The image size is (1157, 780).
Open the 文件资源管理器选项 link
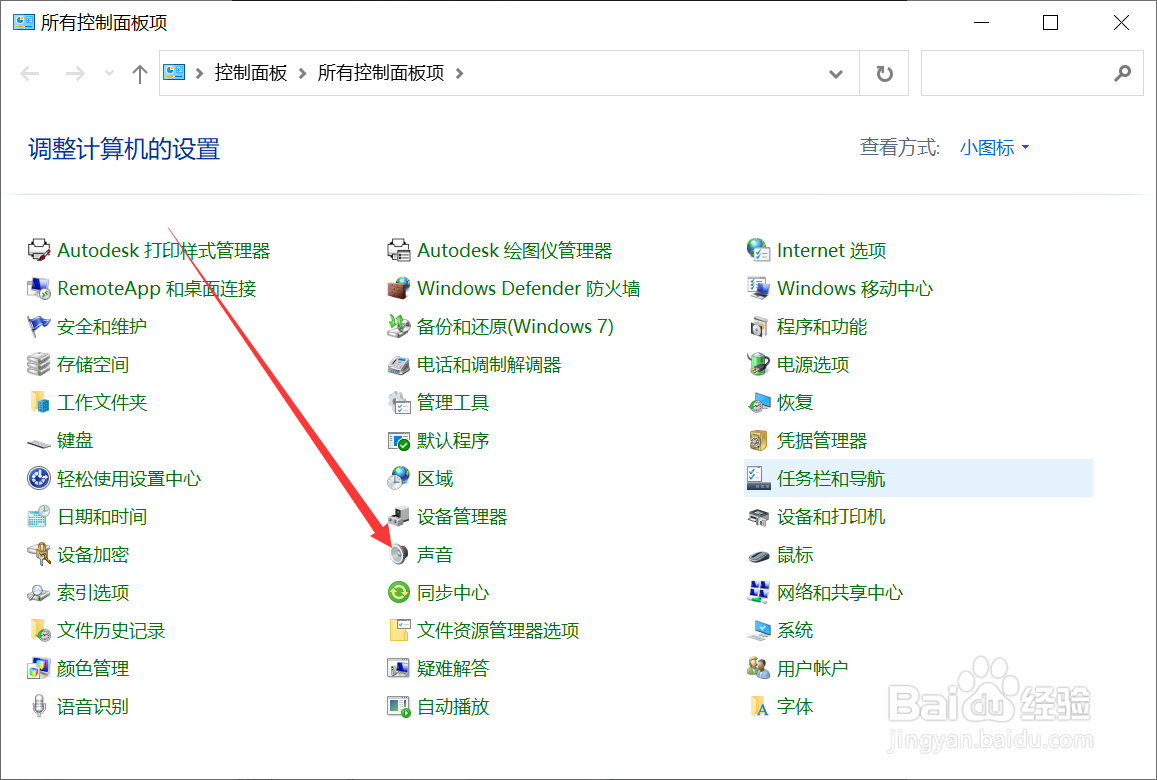coord(498,630)
